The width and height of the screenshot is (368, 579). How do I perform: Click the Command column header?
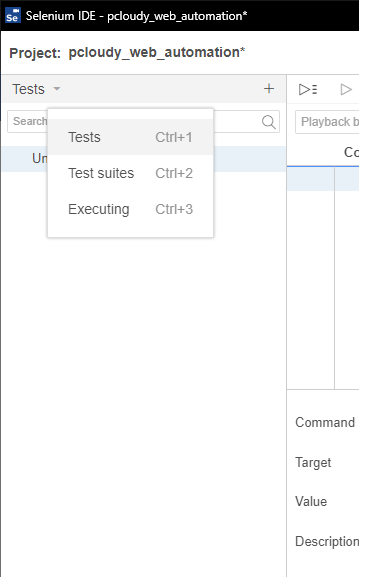point(351,152)
